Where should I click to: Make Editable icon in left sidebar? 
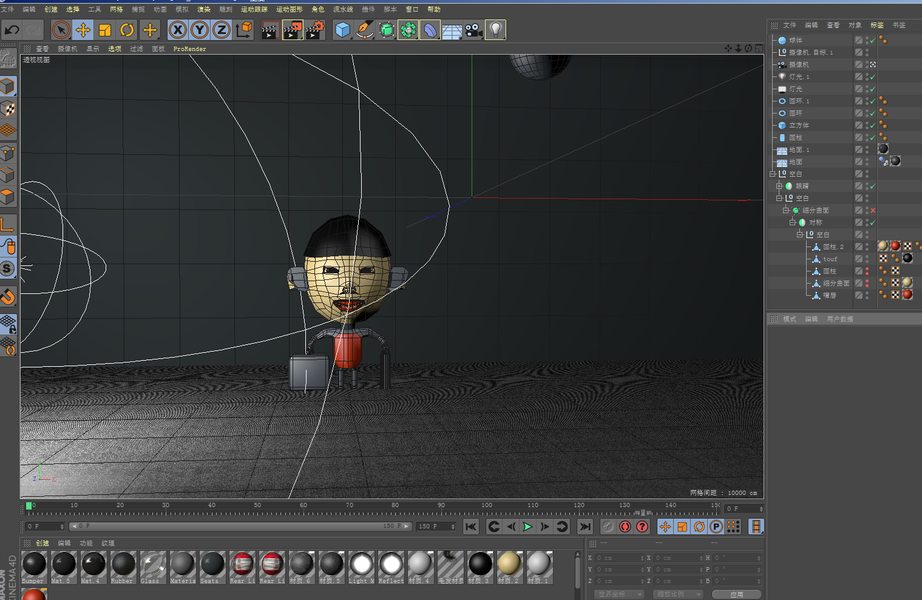pos(8,59)
